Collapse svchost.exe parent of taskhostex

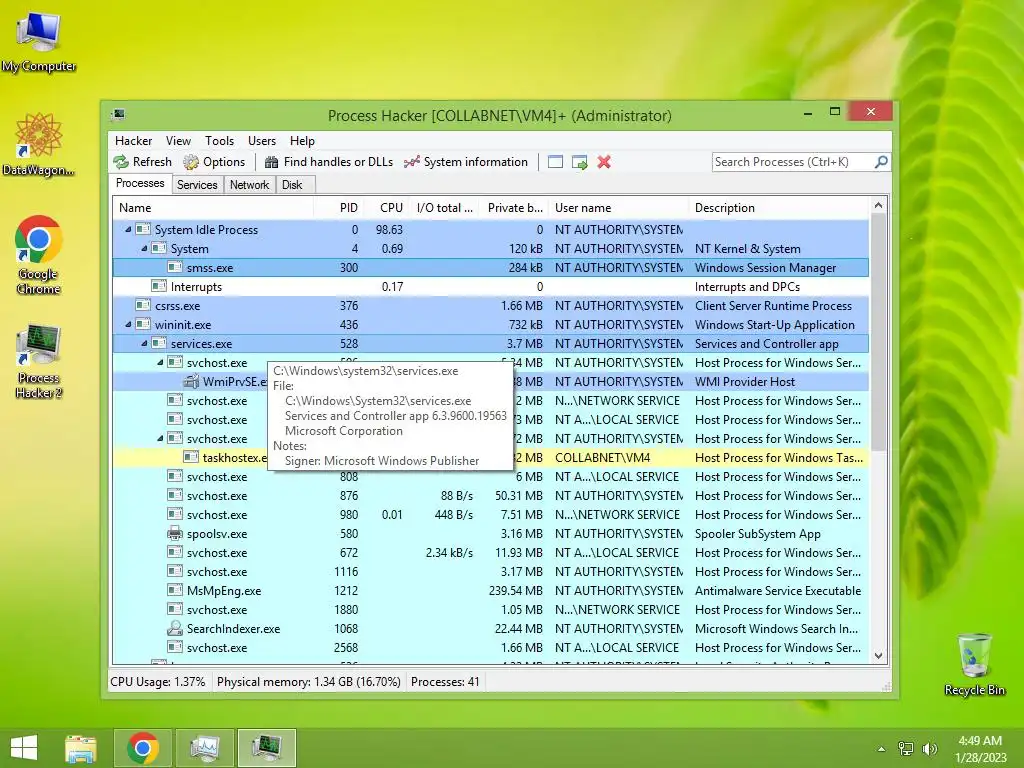[161, 438]
